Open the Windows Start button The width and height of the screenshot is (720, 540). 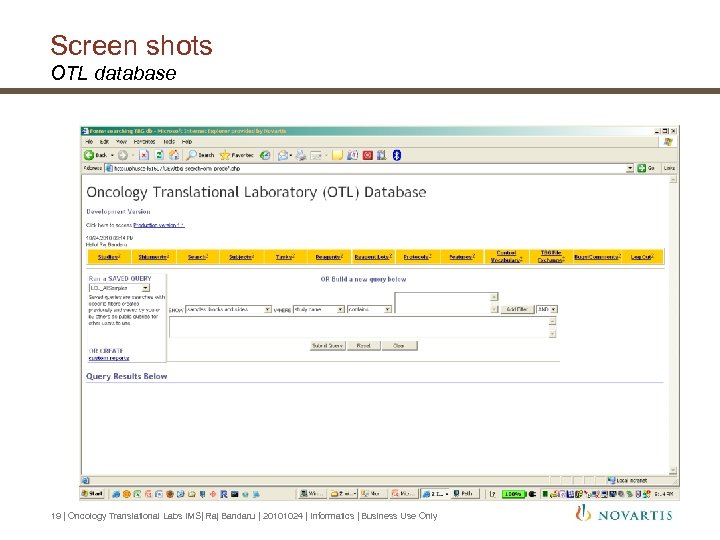click(x=92, y=494)
